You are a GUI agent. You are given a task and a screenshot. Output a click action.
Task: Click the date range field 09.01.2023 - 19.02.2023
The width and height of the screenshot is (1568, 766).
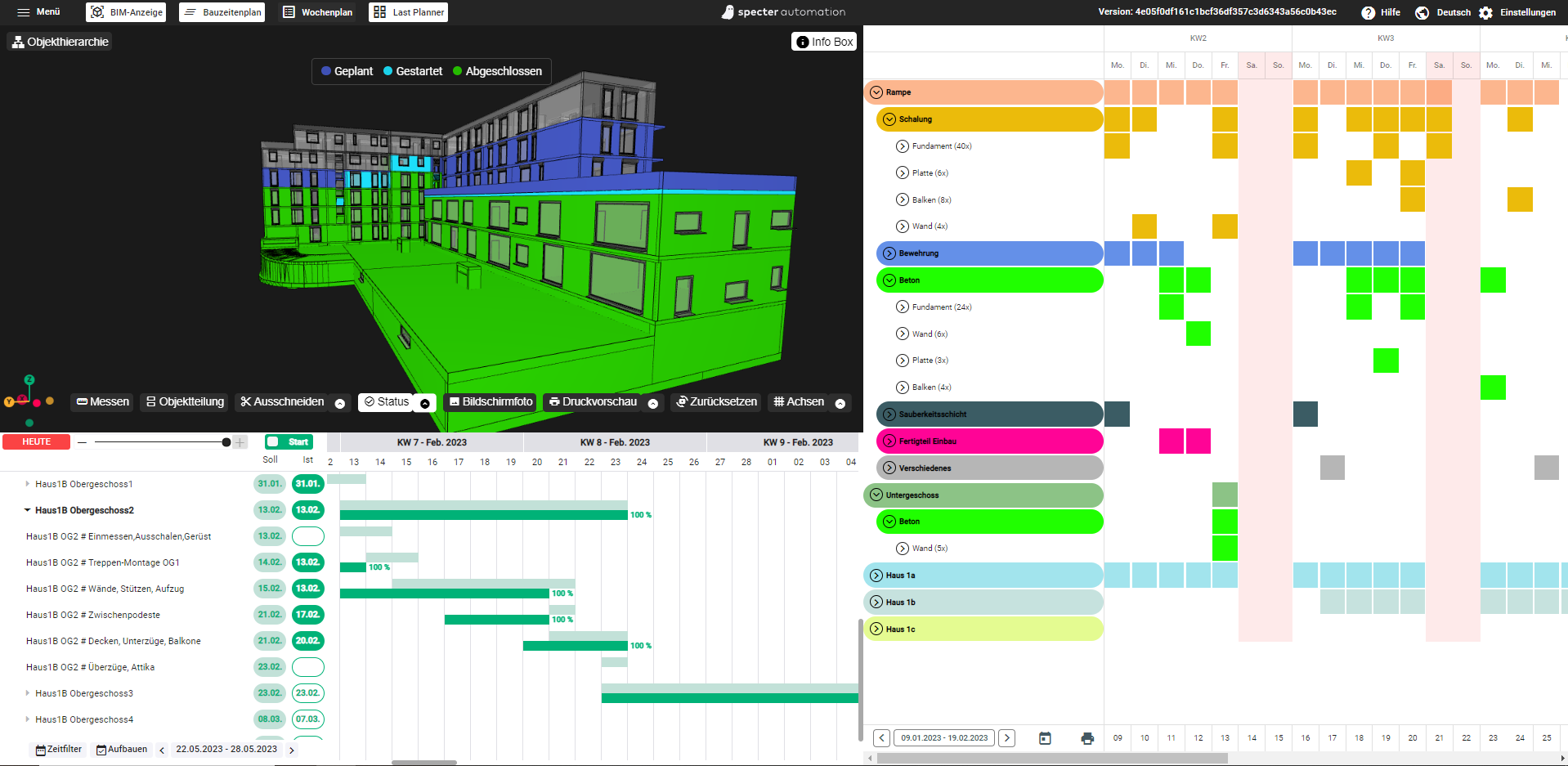pyautogui.click(x=944, y=737)
